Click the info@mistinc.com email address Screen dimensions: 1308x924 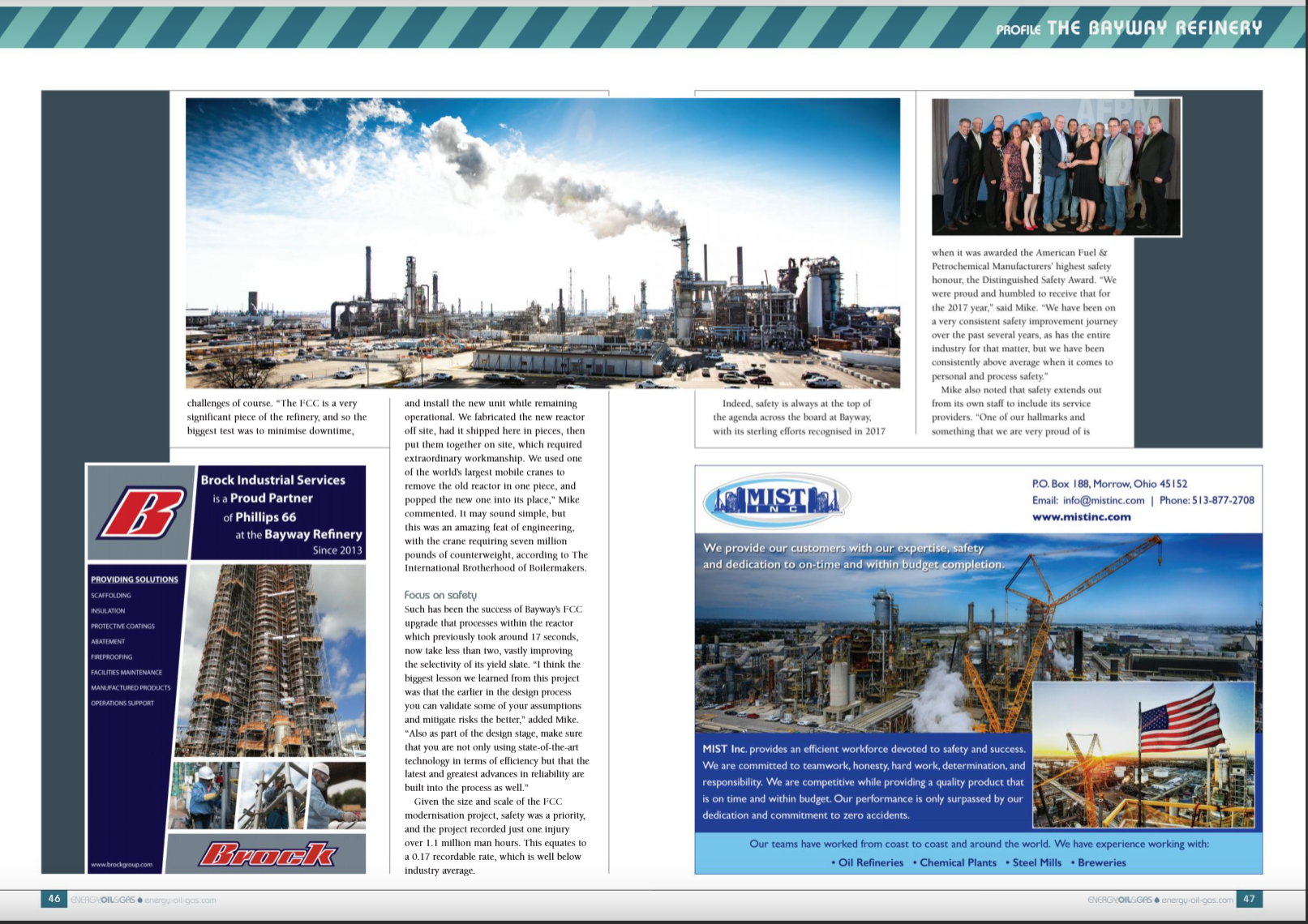[1104, 500]
